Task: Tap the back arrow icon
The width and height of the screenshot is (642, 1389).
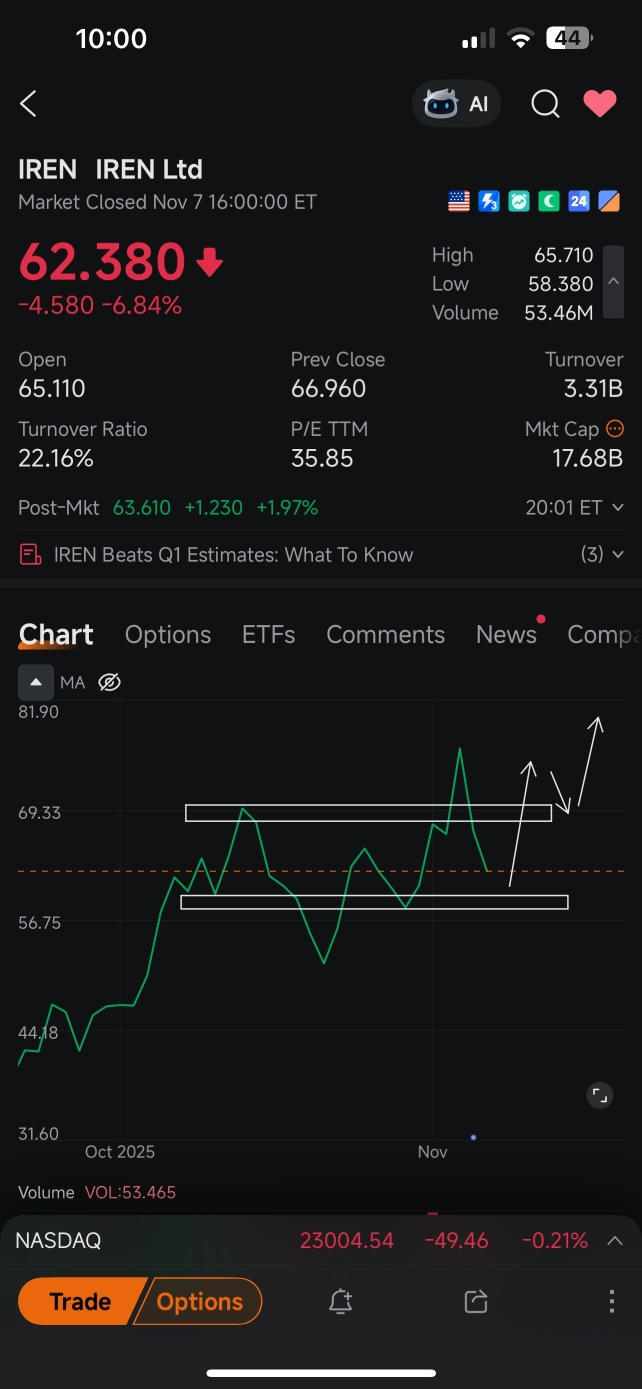Action: (29, 103)
